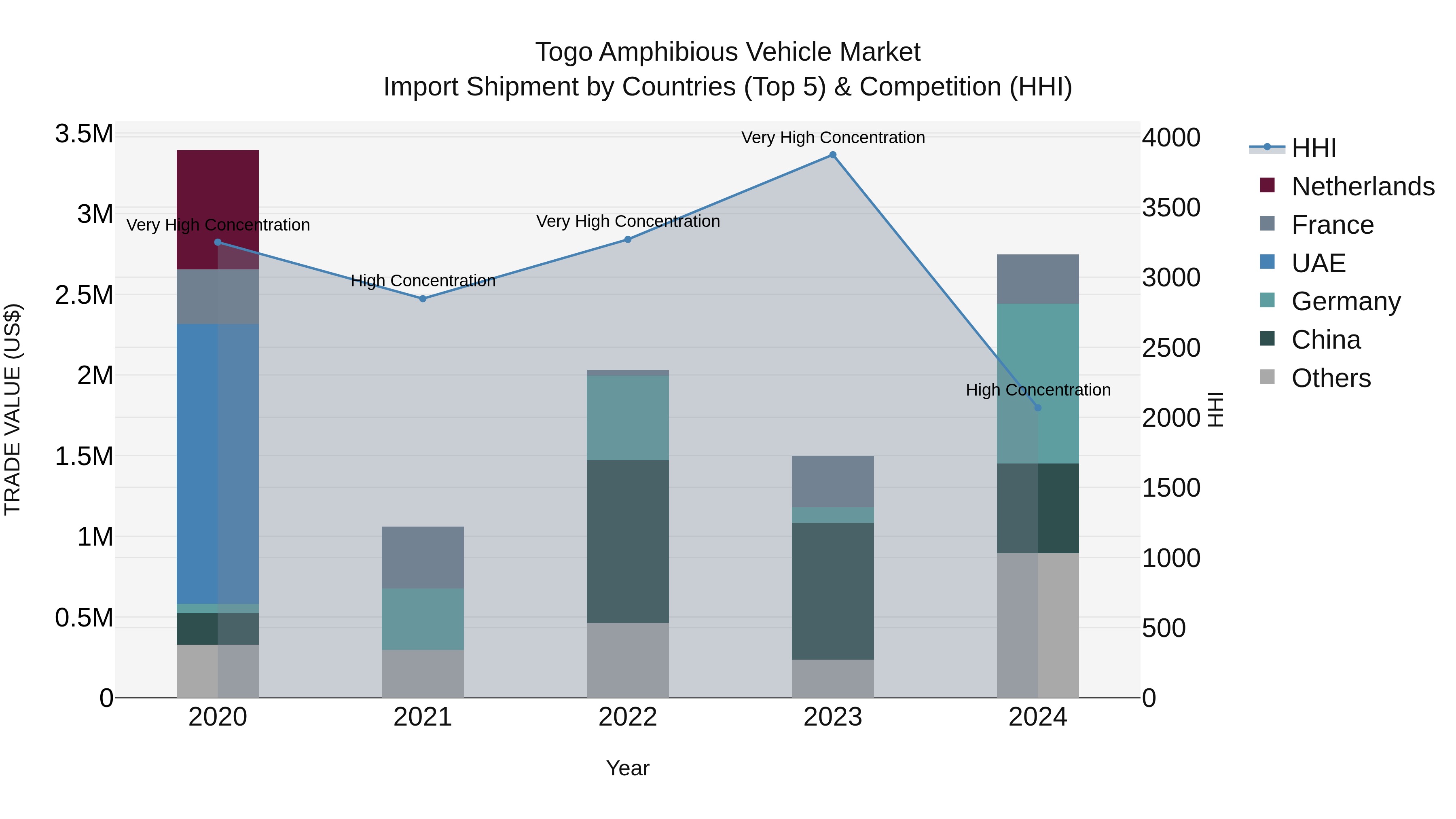The height and width of the screenshot is (819, 1456).
Task: Toggle Germany series in legend
Action: tap(1330, 301)
